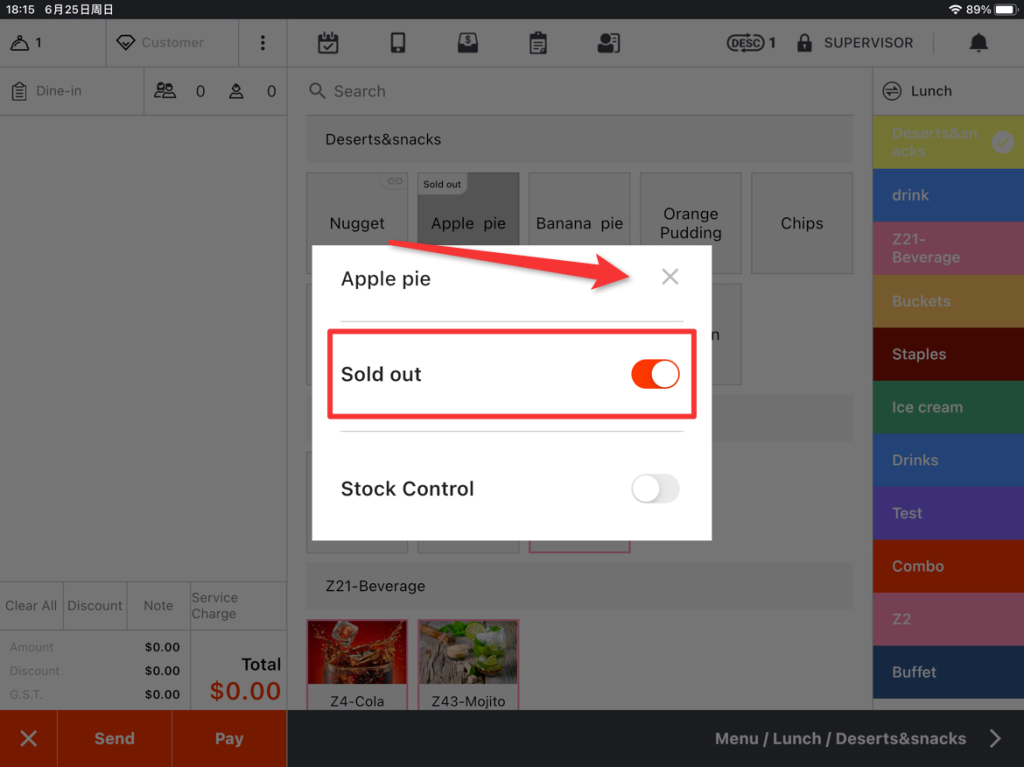The image size is (1024, 767).
Task: Expand the menu breadcrumb chevron arrow
Action: [x=995, y=739]
